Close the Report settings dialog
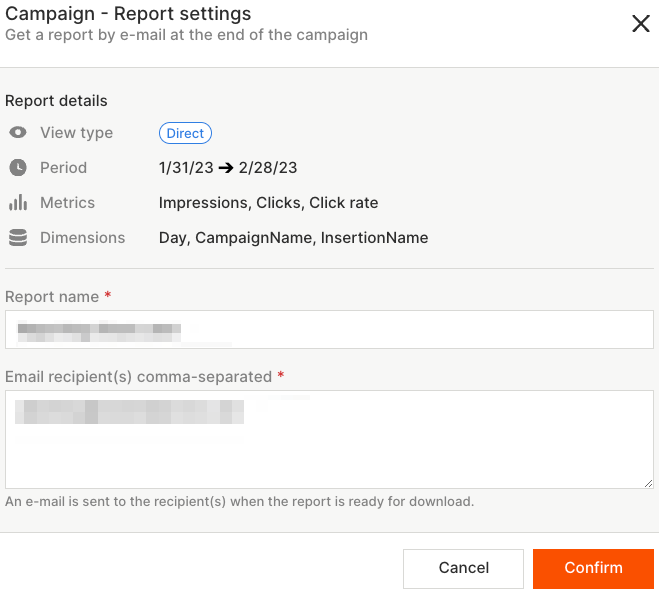This screenshot has height=594, width=659. (x=640, y=24)
